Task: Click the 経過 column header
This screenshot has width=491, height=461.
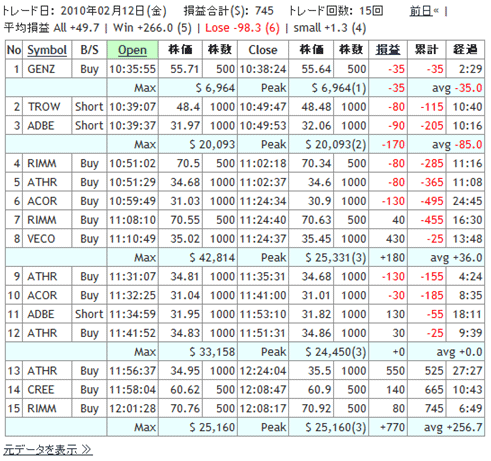Action: [465, 50]
